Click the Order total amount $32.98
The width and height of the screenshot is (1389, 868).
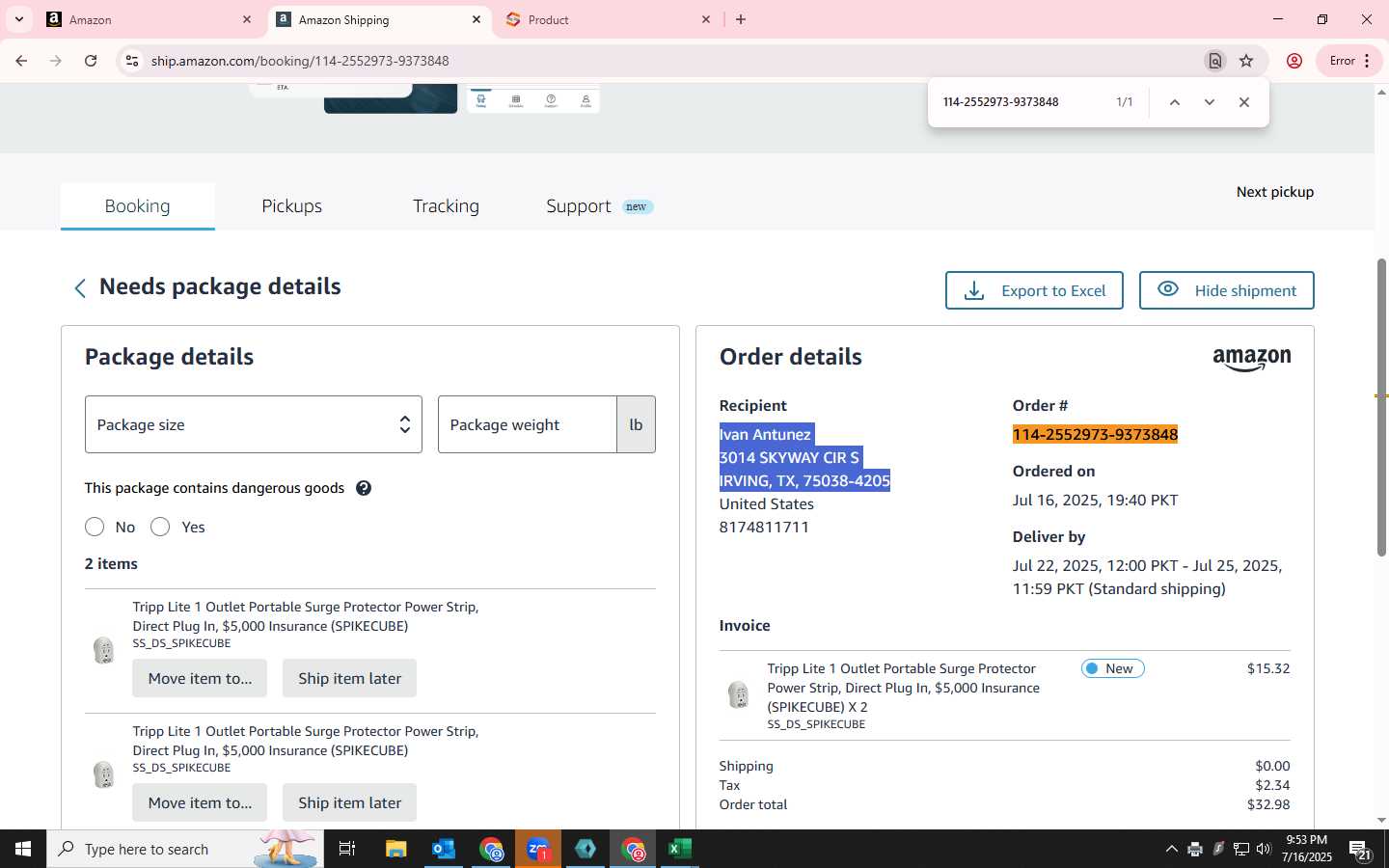(1268, 804)
